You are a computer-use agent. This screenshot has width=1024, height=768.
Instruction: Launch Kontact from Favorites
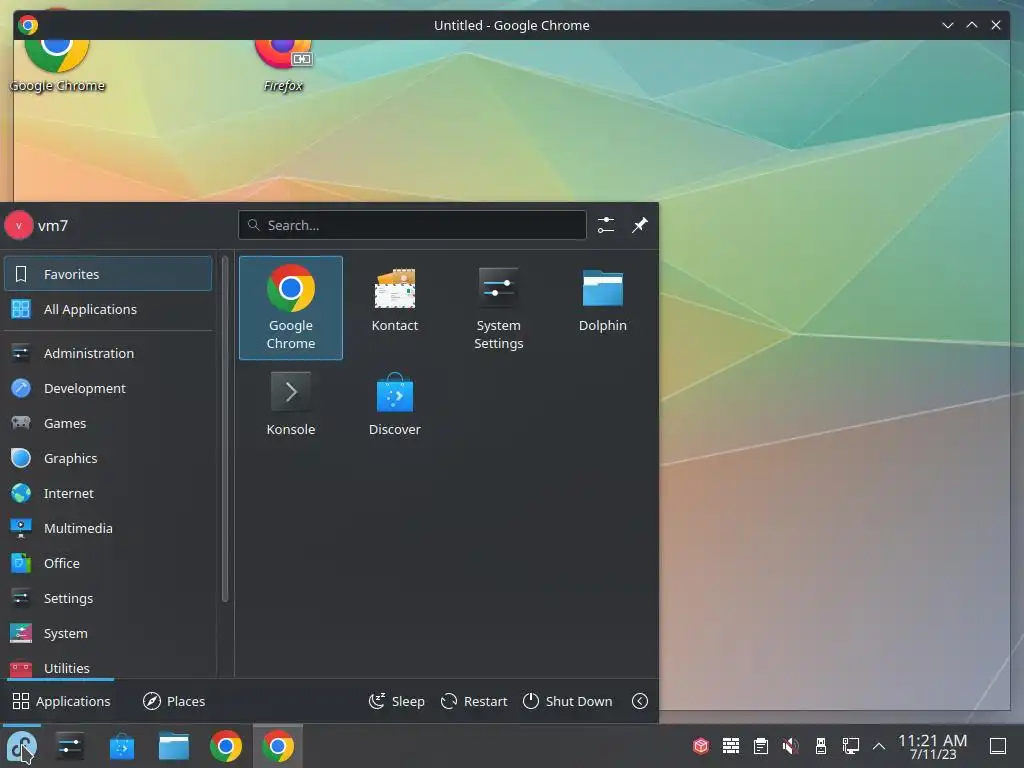[x=394, y=301]
